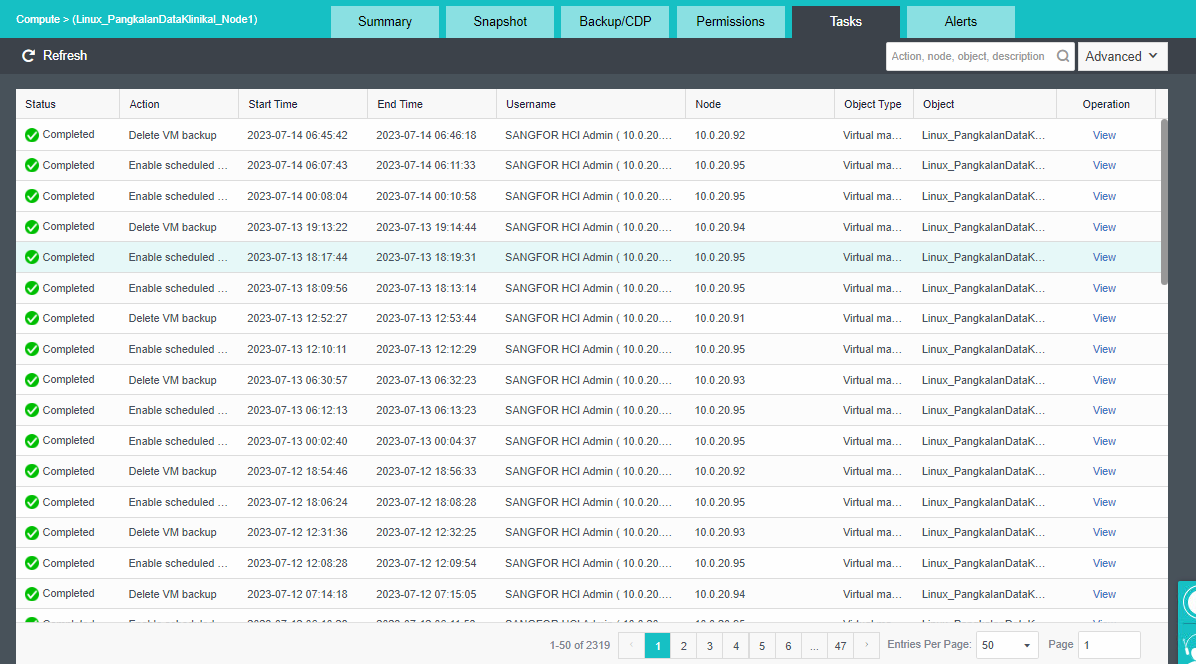
Task: Click the green check icon in first row
Action: [x=32, y=135]
